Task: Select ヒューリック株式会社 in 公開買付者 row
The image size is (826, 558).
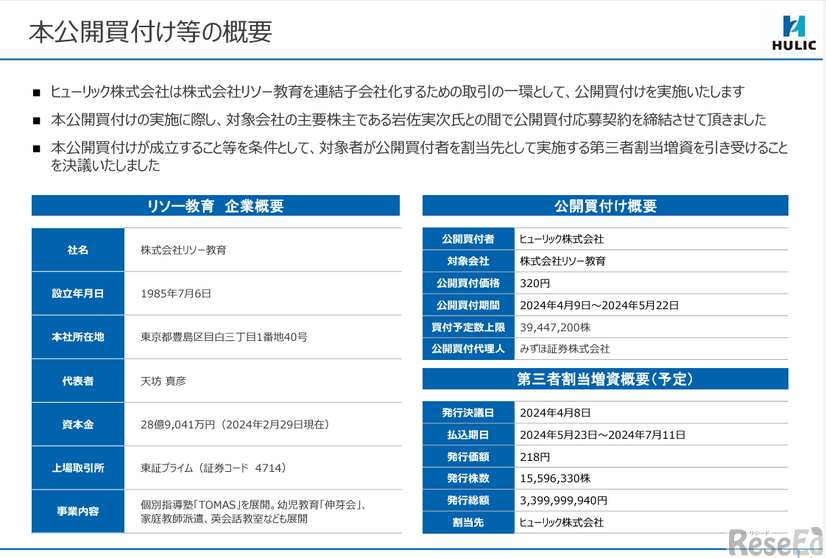Action: [x=562, y=239]
